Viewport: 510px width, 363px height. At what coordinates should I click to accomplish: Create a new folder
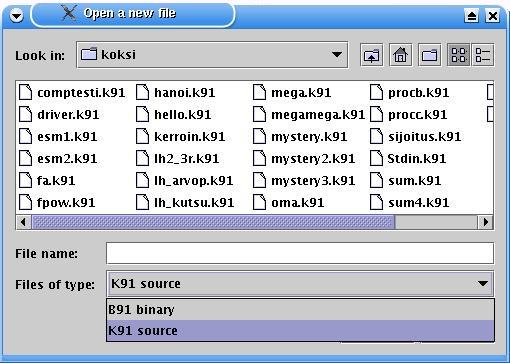pos(429,55)
